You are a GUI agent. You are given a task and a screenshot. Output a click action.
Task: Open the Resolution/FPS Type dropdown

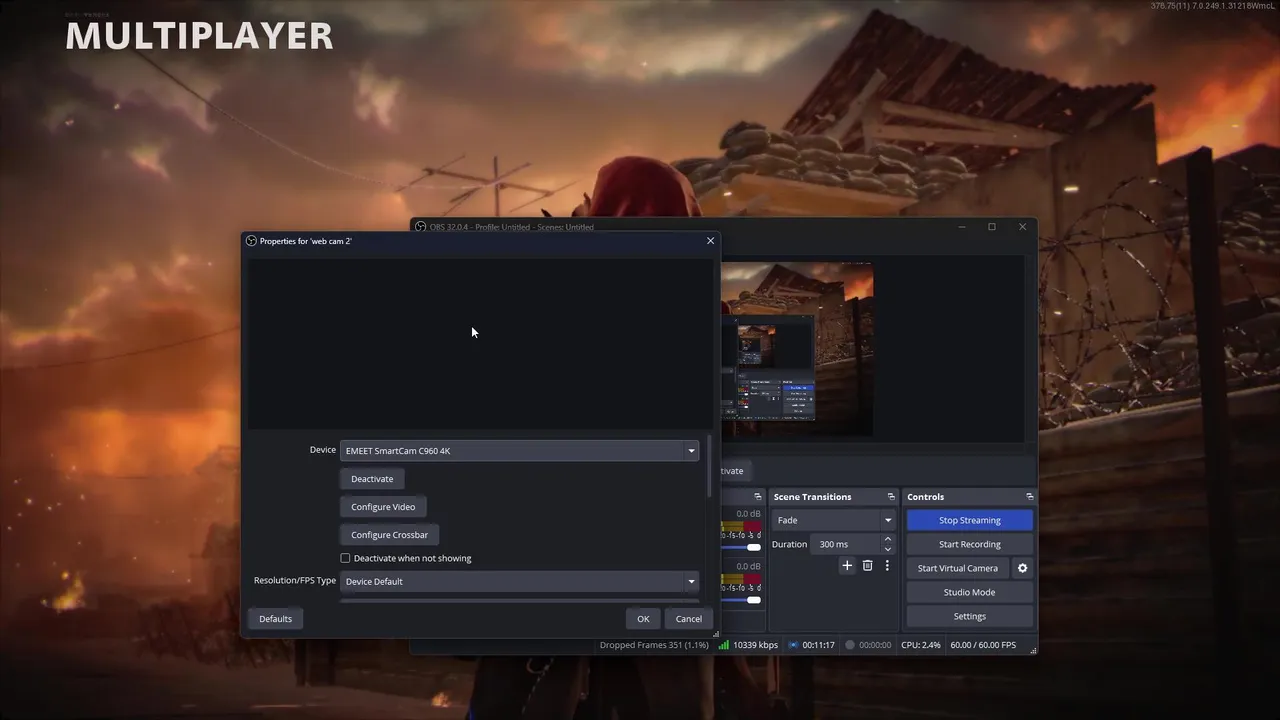[519, 581]
